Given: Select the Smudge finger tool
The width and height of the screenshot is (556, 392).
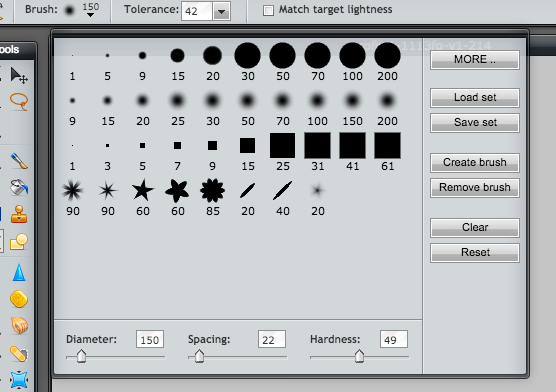Looking at the screenshot, I should [x=19, y=326].
